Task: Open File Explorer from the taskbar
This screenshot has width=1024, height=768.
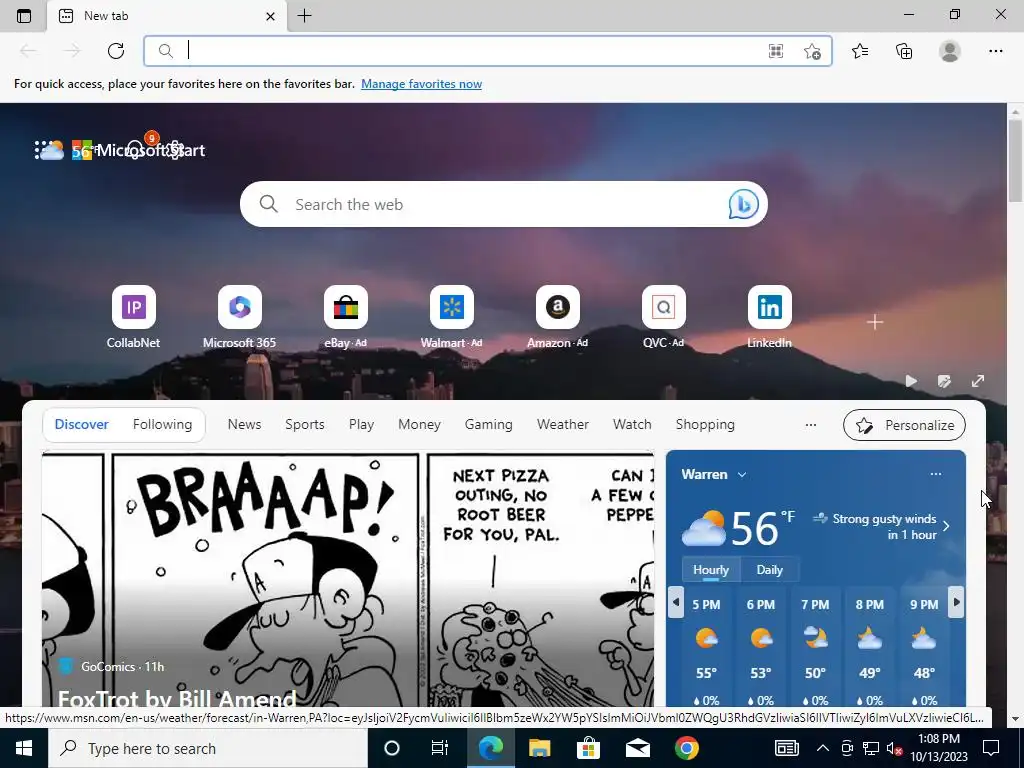Action: click(x=539, y=748)
